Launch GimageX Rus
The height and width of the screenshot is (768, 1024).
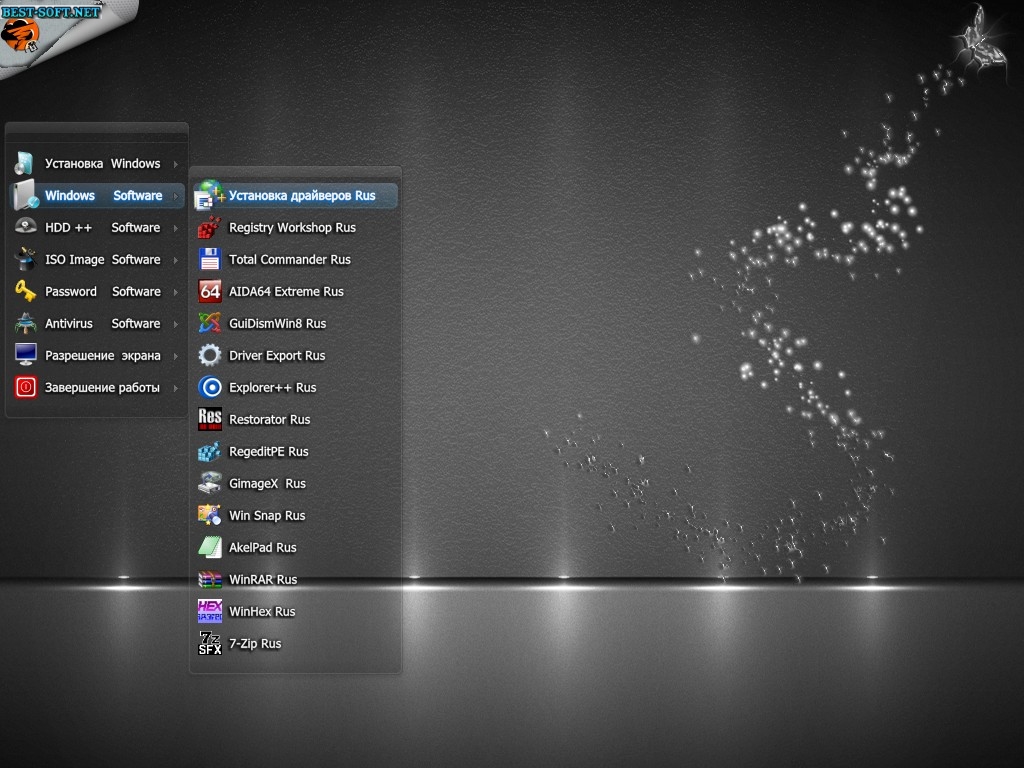(295, 483)
